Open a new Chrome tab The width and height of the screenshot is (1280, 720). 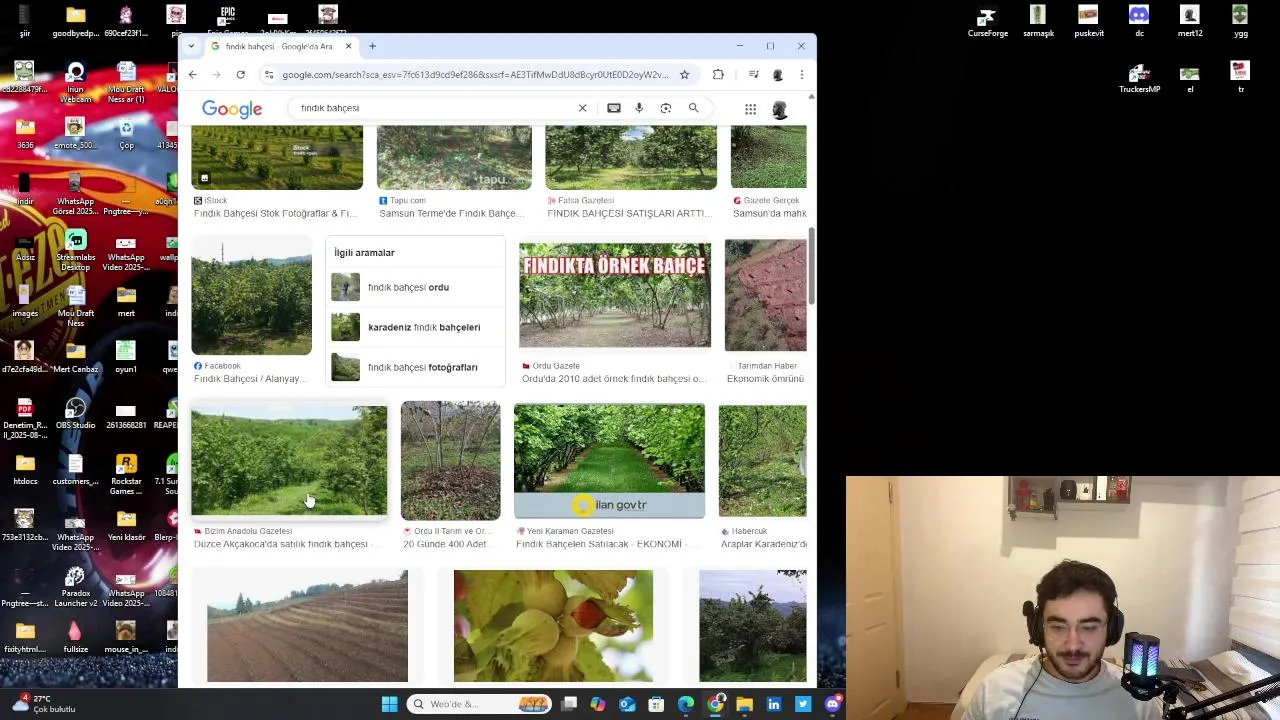click(372, 46)
